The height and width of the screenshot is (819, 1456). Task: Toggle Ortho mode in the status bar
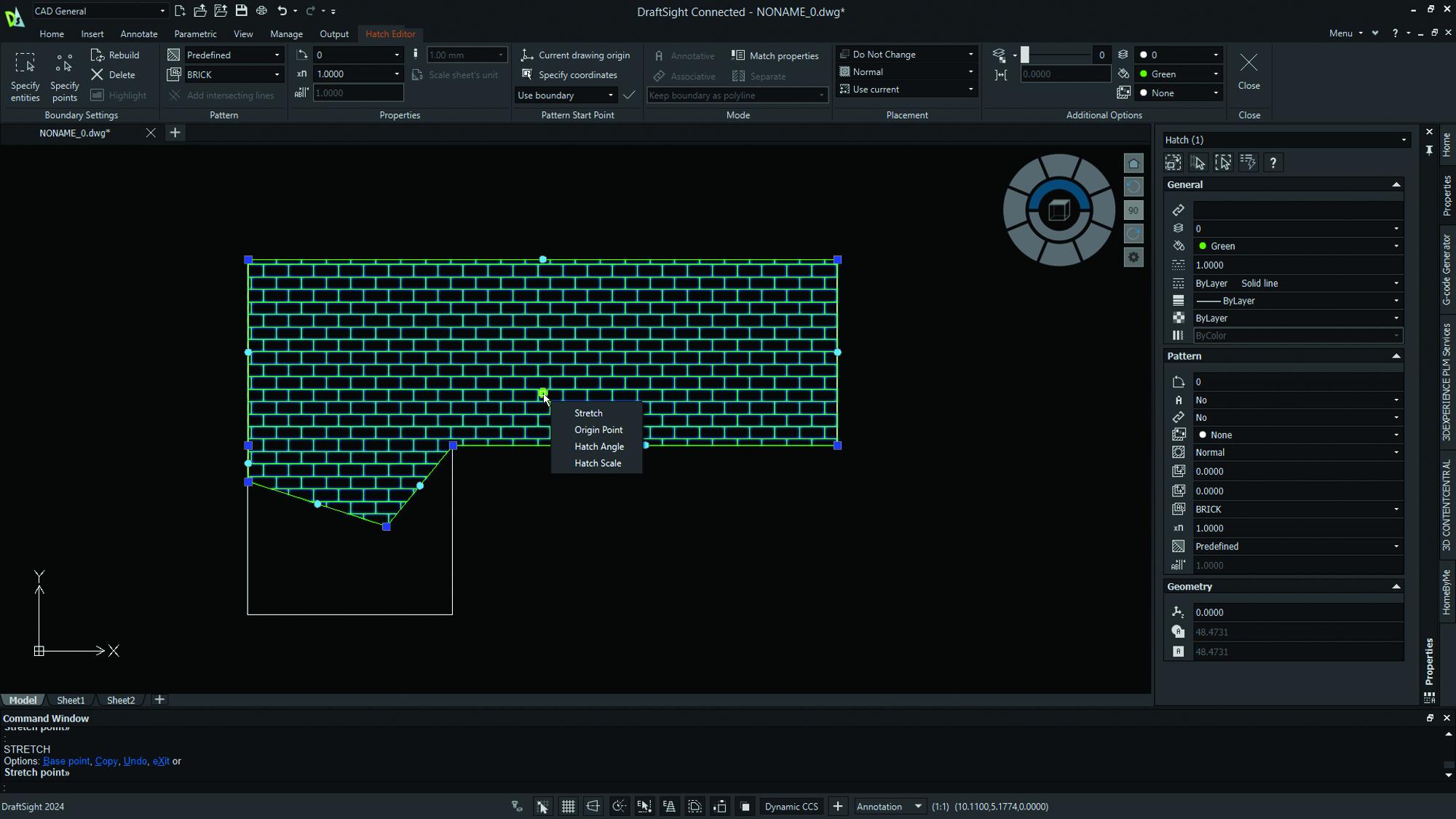(593, 806)
